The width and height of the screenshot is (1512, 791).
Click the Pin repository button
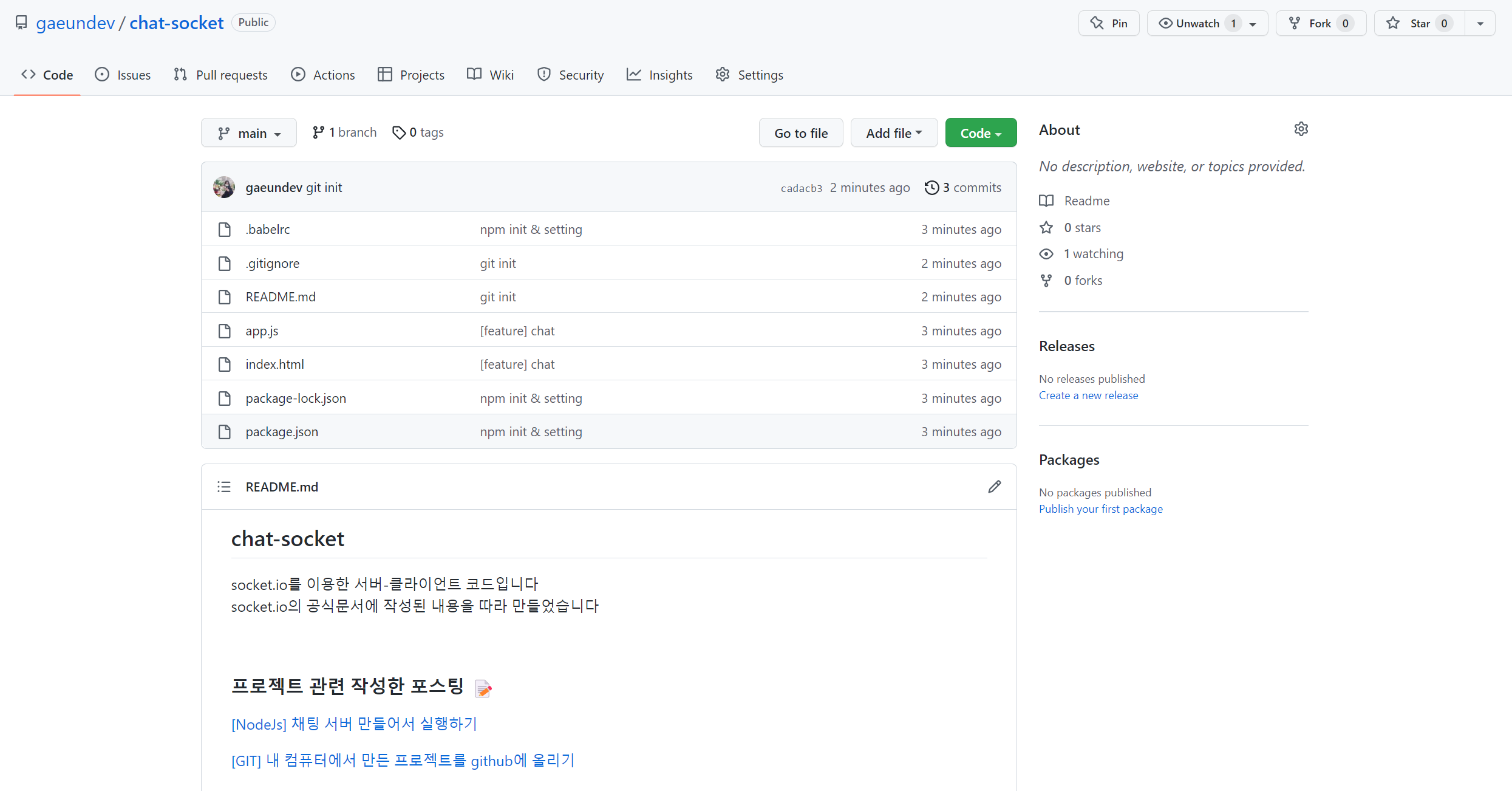(1109, 23)
